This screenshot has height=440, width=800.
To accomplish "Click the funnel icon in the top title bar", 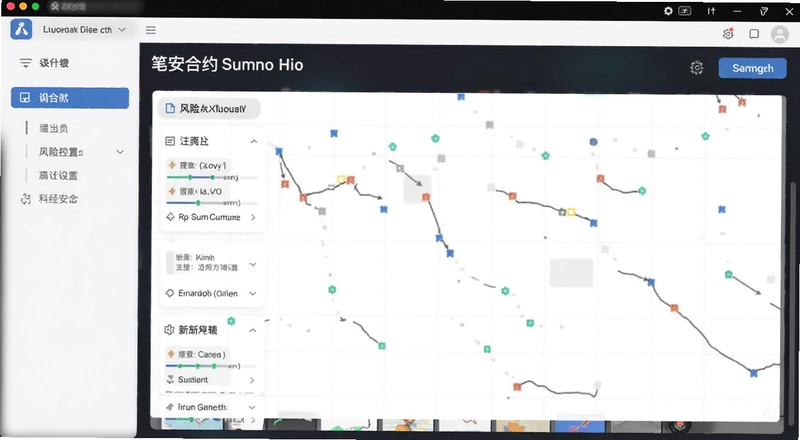I will tap(763, 11).
